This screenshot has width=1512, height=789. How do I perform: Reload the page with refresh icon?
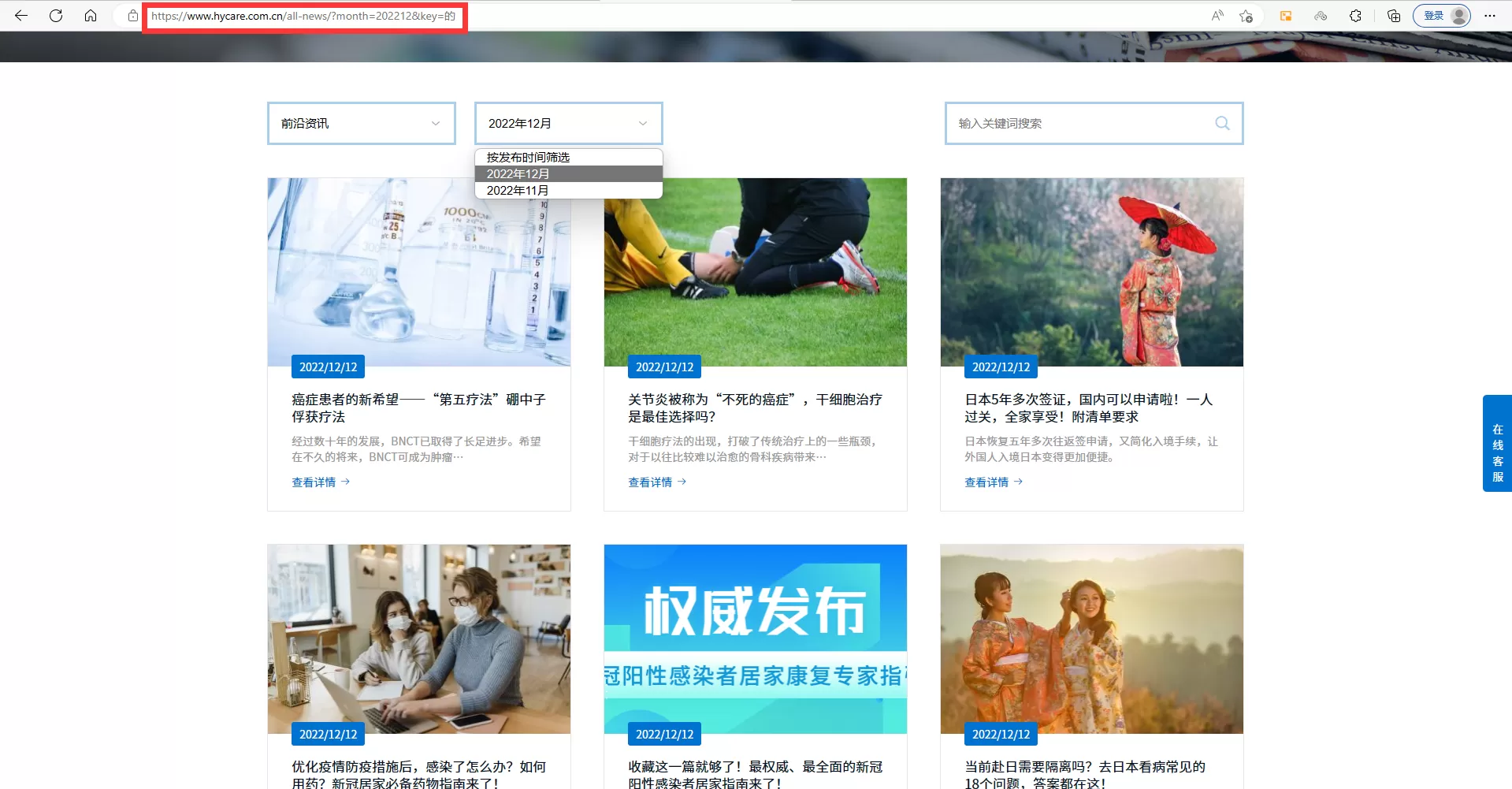click(56, 16)
